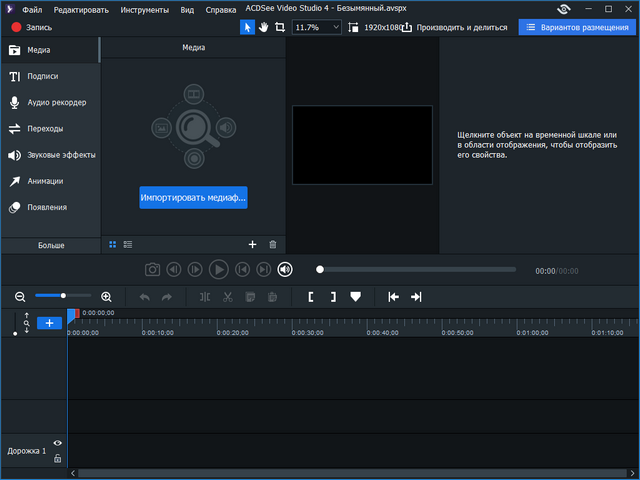Jump to the timeline start arrow

click(393, 297)
